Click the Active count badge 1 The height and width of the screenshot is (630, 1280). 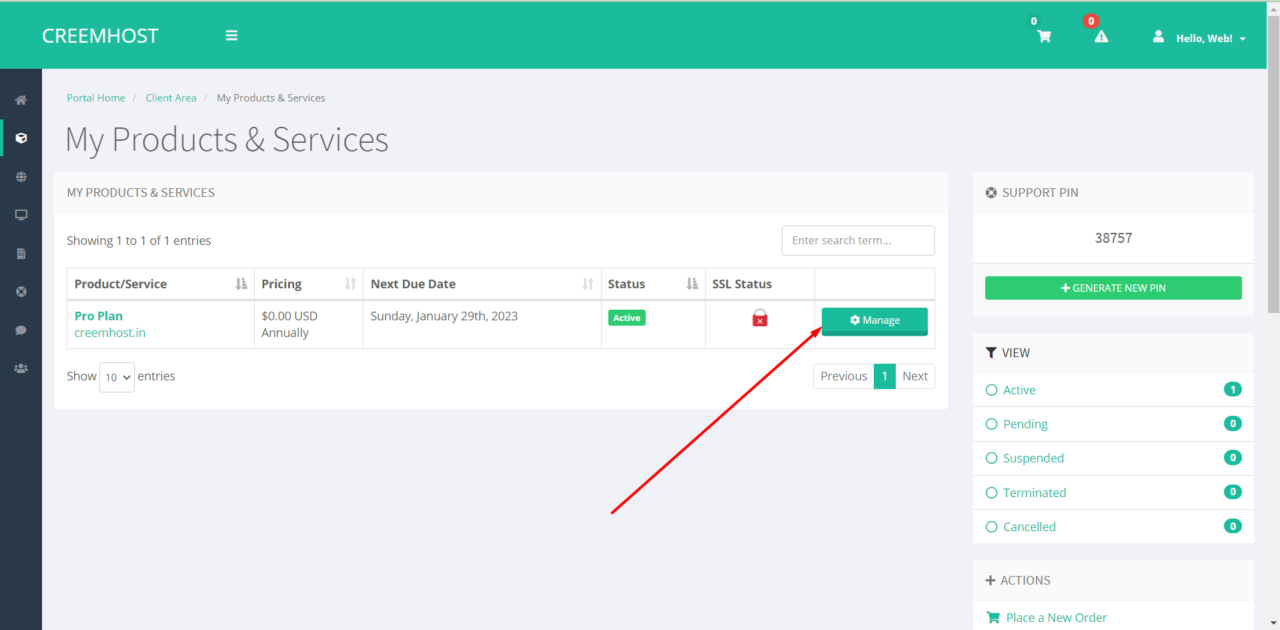tap(1233, 390)
